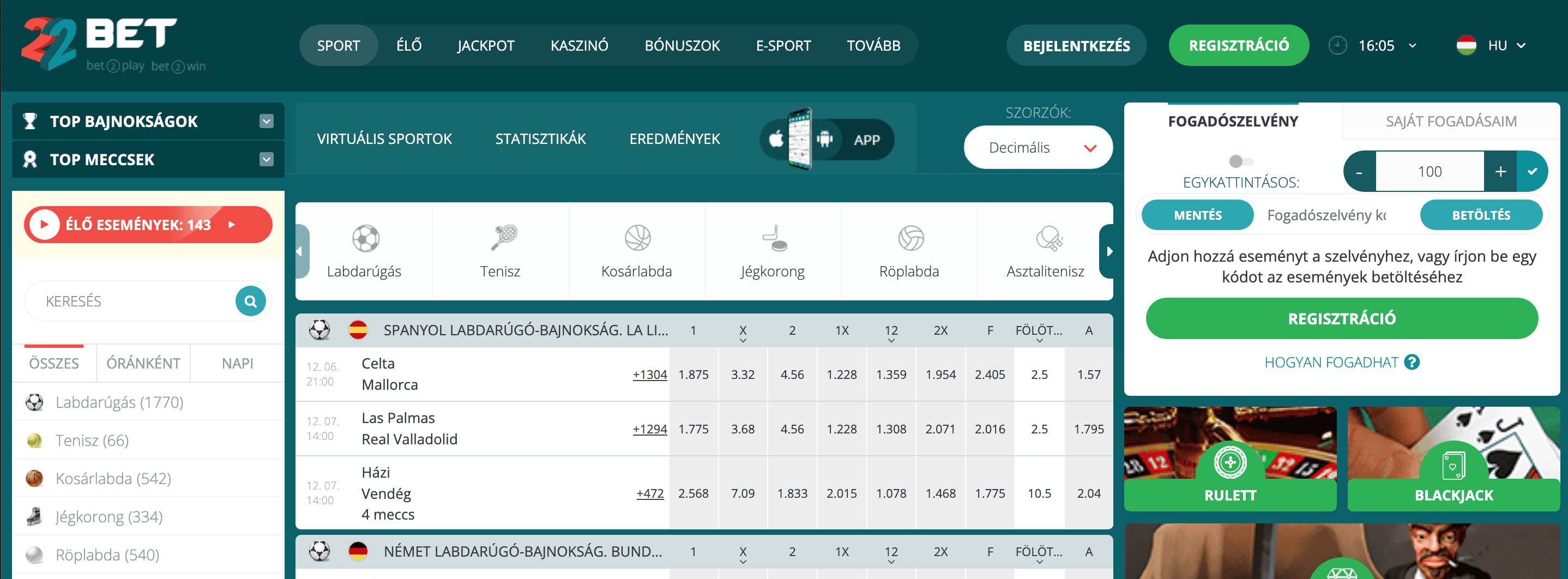Open the Statisztikák link

(540, 139)
